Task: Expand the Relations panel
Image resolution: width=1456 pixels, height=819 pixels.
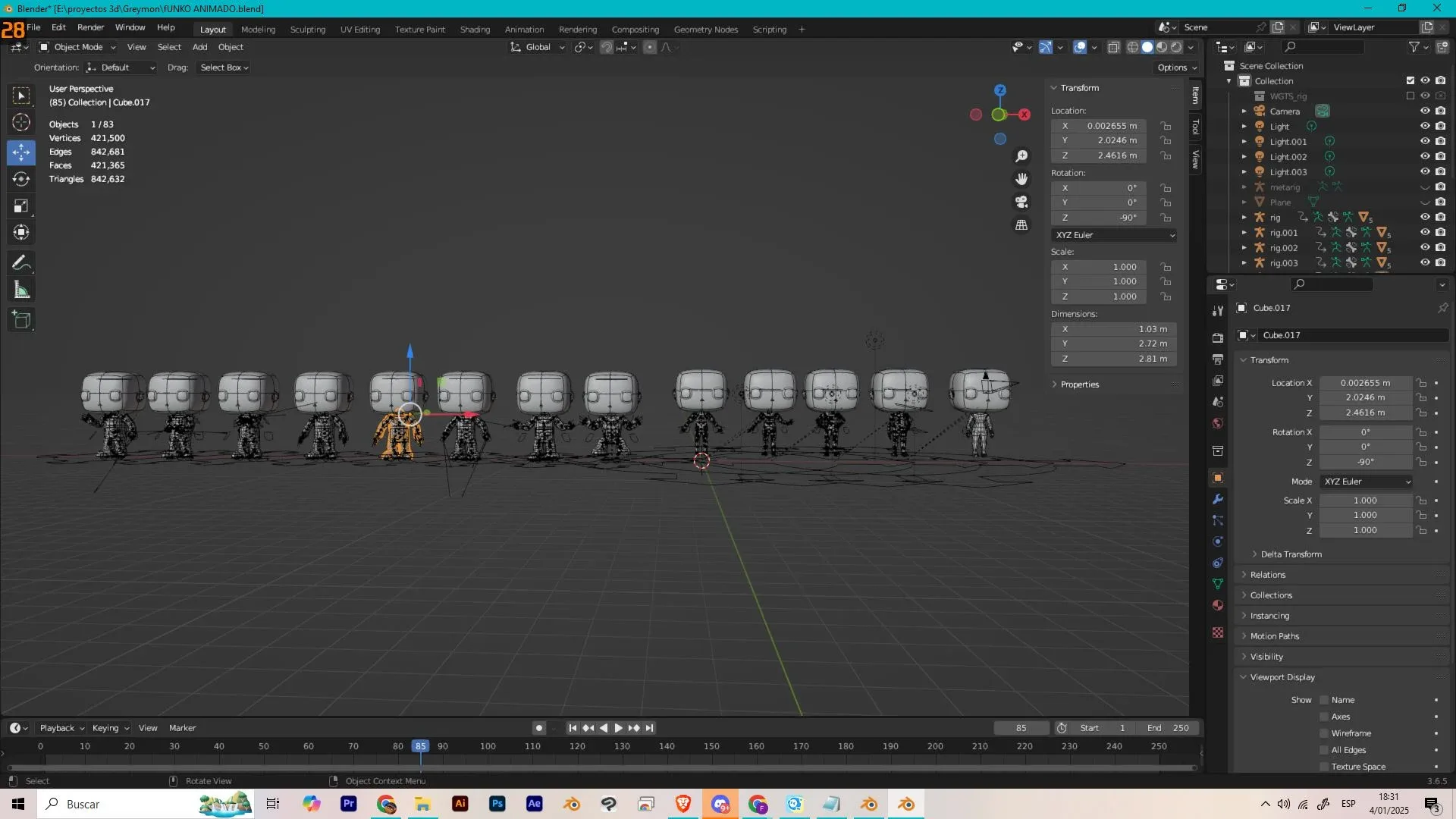Action: [x=1267, y=575]
